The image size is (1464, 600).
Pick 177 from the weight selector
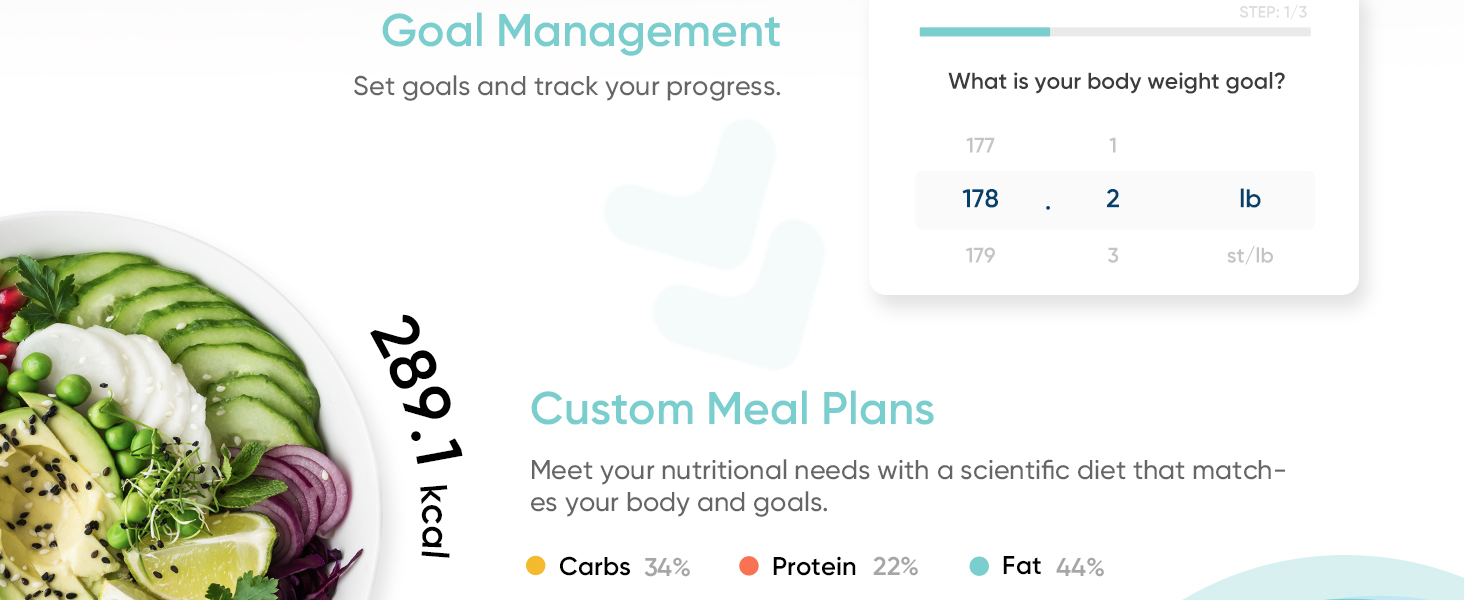pos(981,145)
